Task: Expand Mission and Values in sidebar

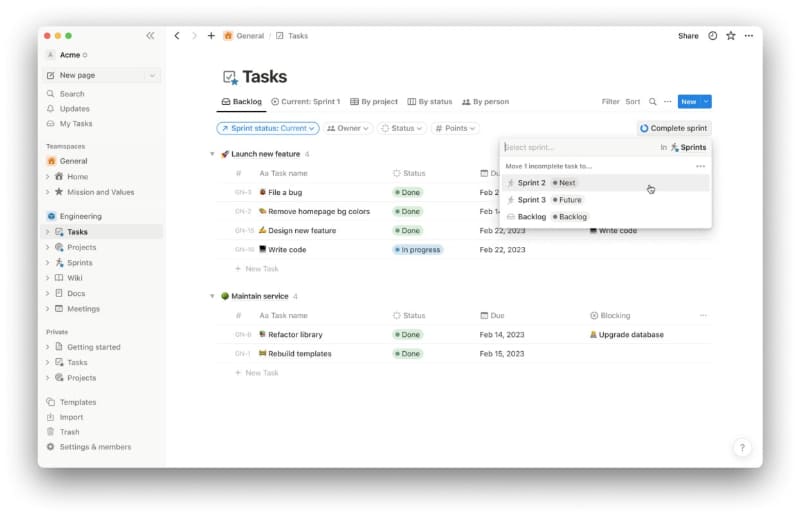Action: pyautogui.click(x=47, y=192)
